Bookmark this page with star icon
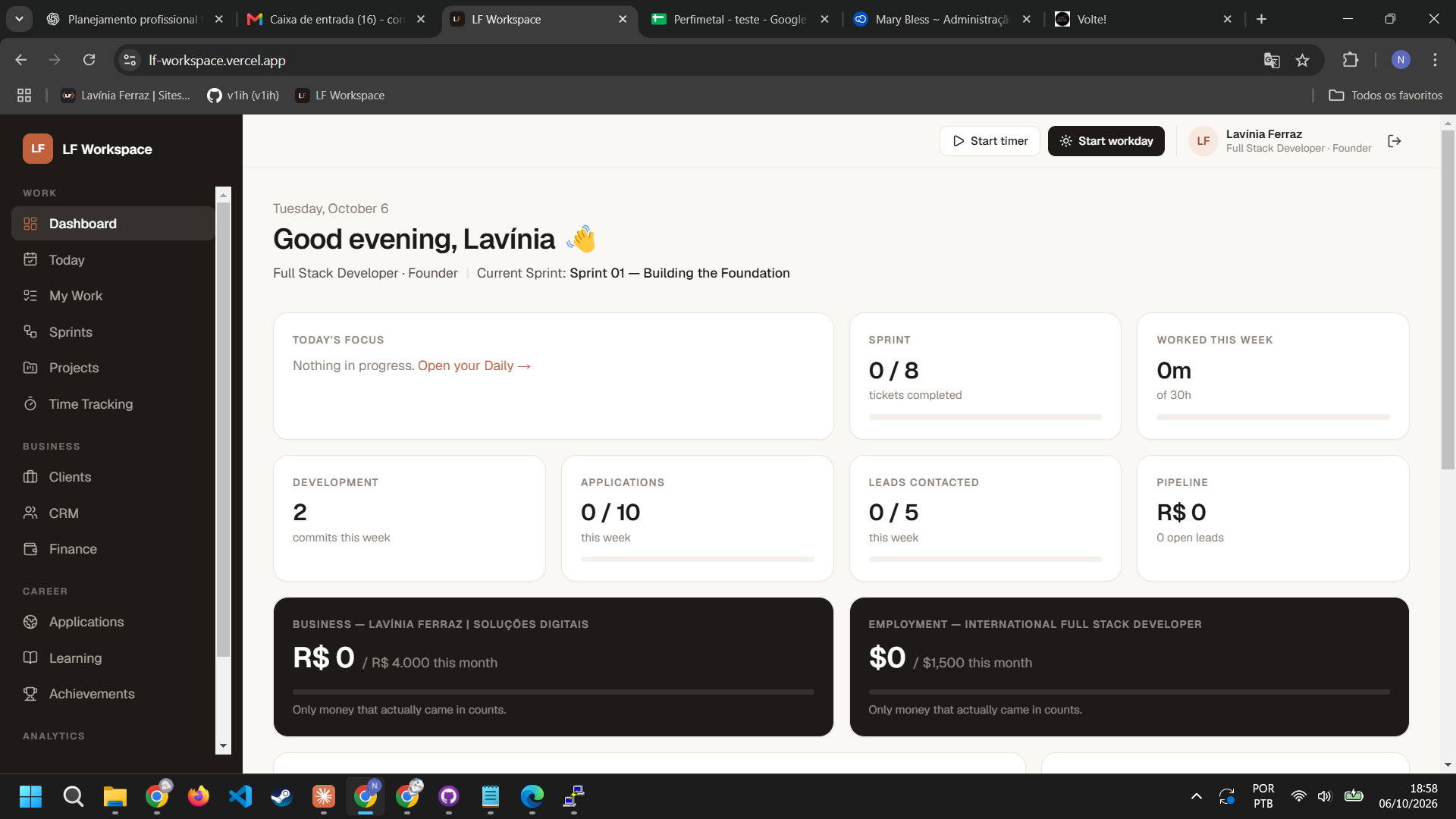 1302,60
